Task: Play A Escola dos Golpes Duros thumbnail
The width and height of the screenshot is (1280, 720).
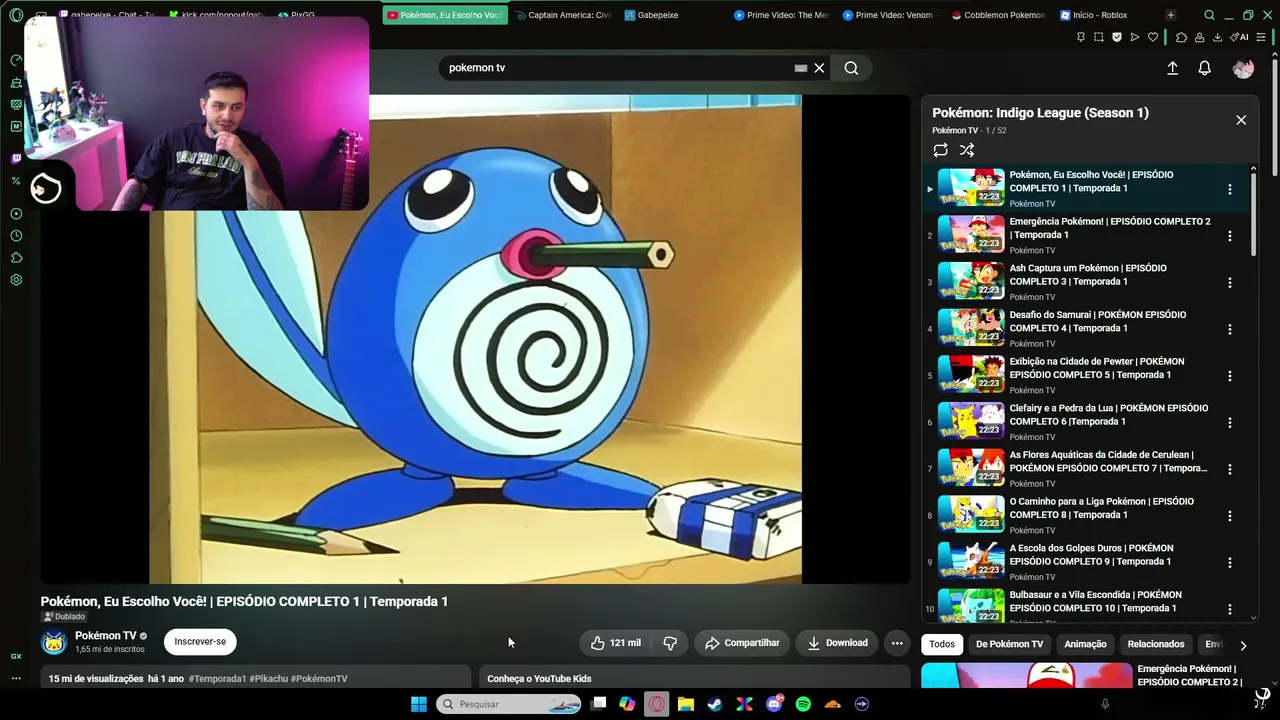Action: pyautogui.click(x=971, y=561)
